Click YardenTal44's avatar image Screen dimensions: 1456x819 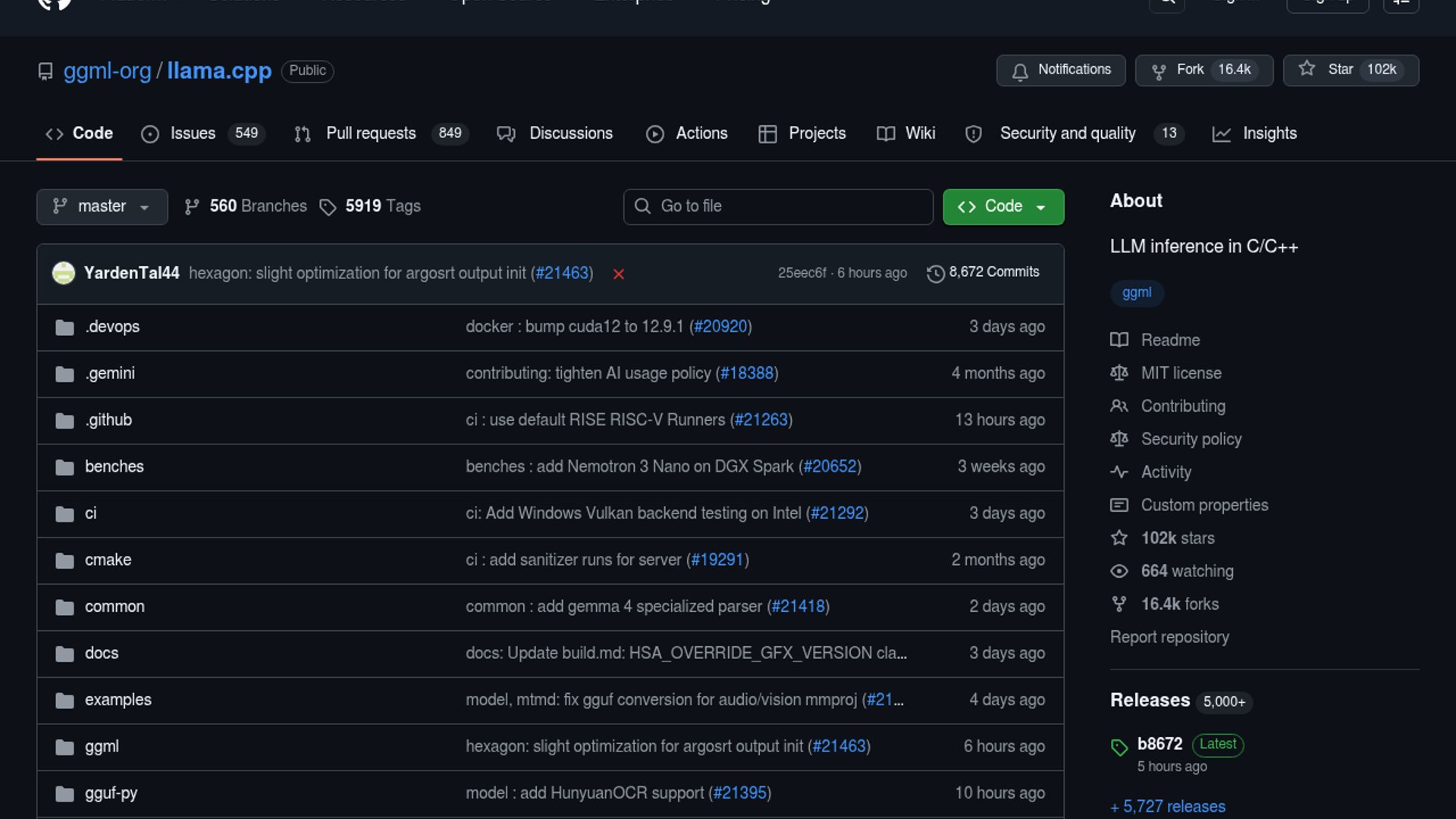[x=64, y=273]
